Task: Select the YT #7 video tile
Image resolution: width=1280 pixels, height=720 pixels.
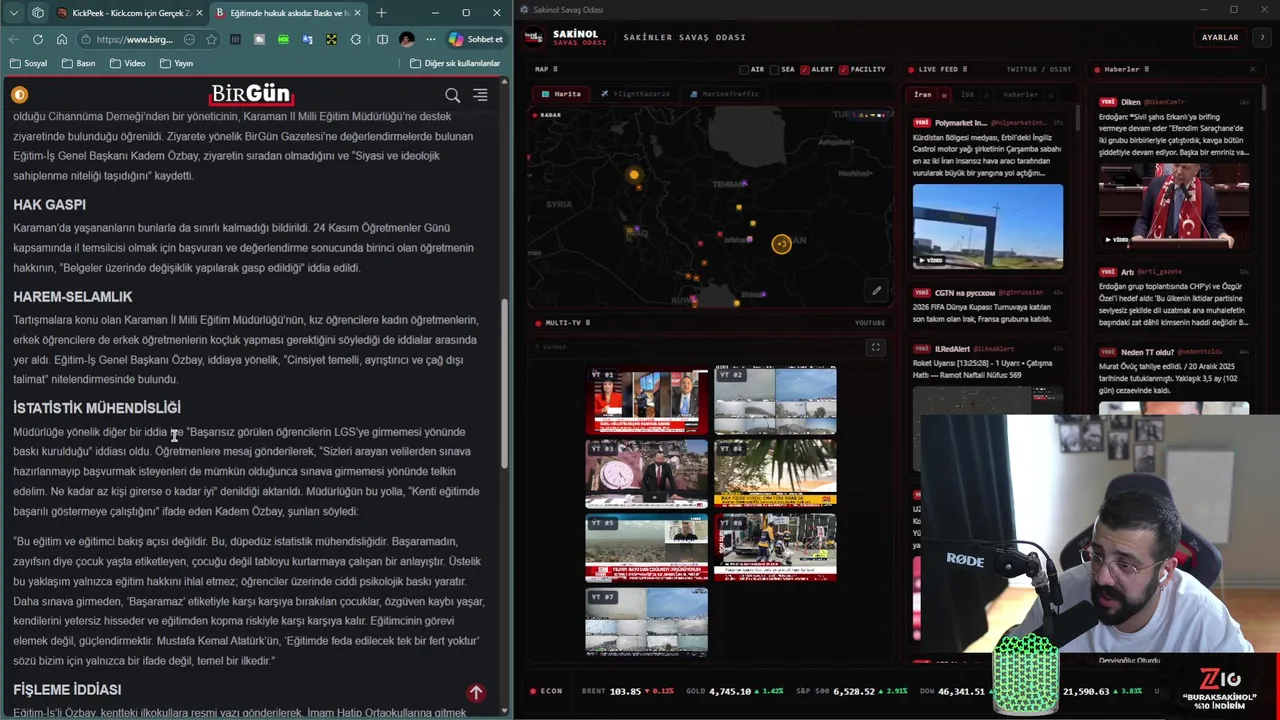Action: pos(647,622)
